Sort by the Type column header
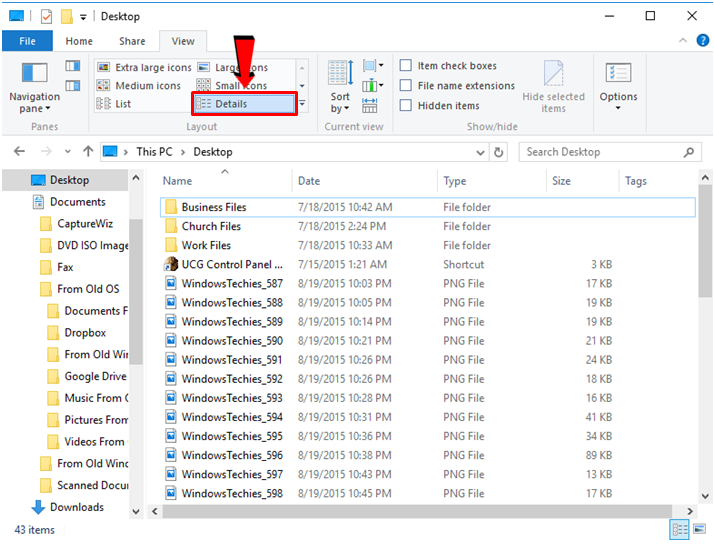The image size is (714, 545). point(492,181)
